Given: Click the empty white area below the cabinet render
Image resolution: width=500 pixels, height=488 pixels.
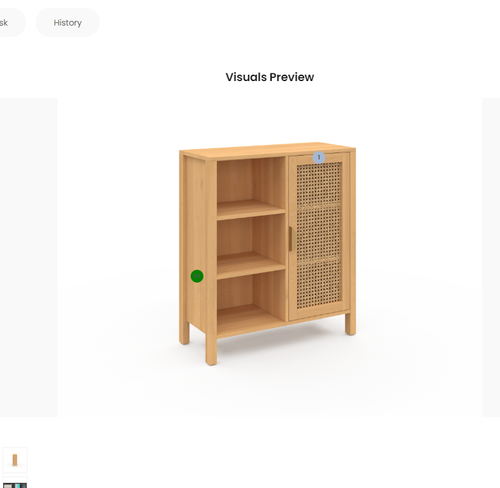Looking at the screenshot, I should tap(270, 390).
